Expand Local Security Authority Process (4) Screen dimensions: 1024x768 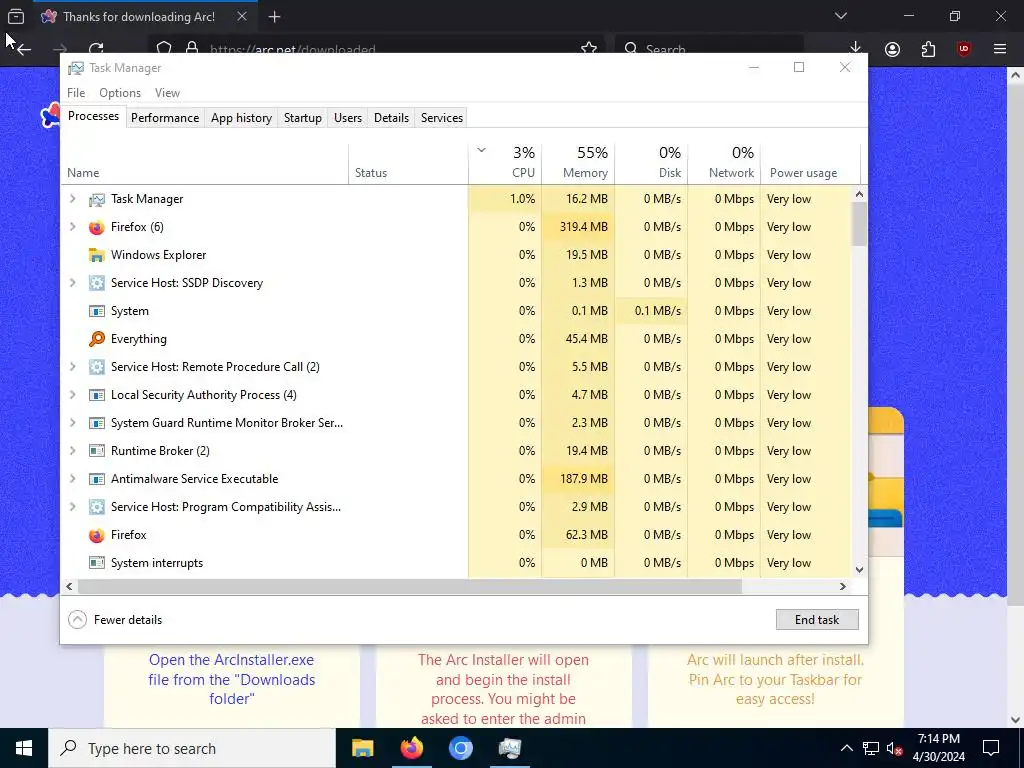pyautogui.click(x=72, y=394)
